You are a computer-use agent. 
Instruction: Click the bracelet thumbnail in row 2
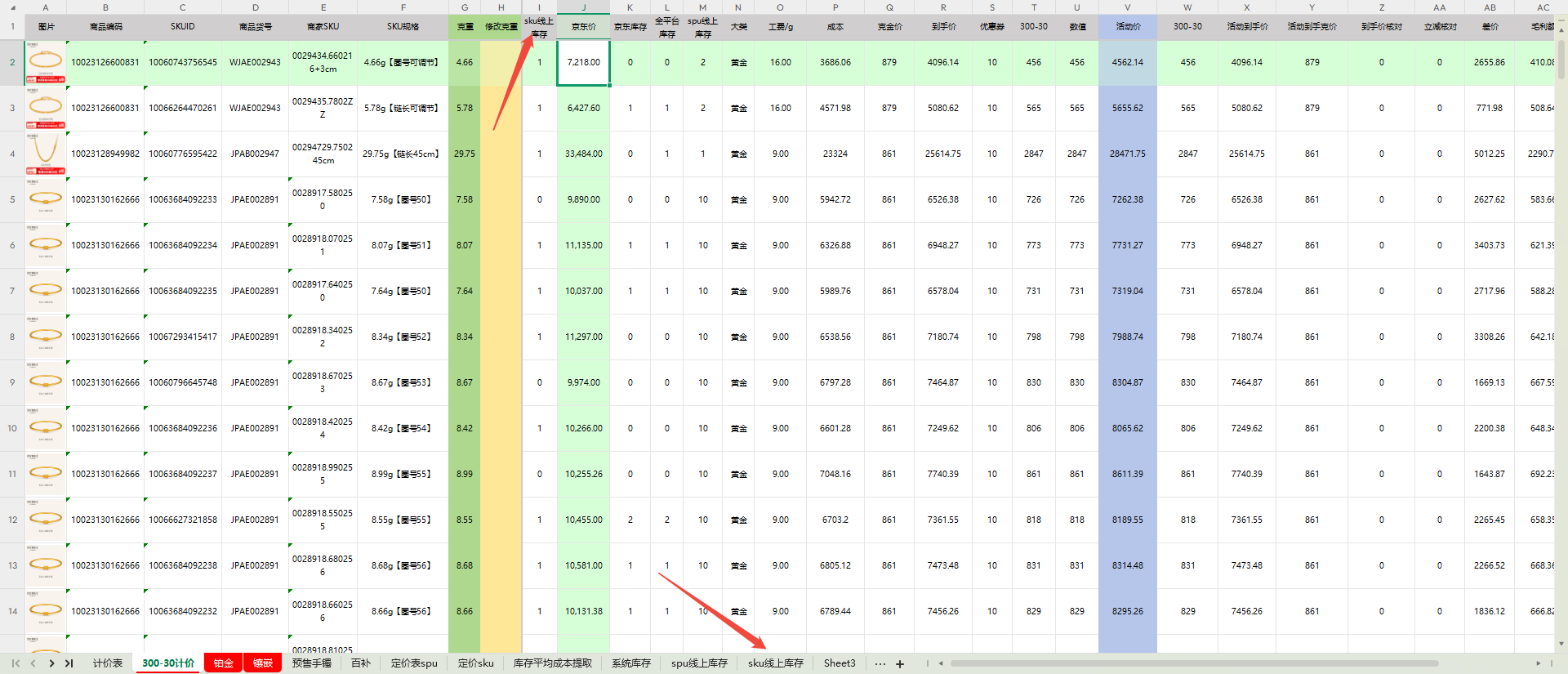pyautogui.click(x=46, y=60)
